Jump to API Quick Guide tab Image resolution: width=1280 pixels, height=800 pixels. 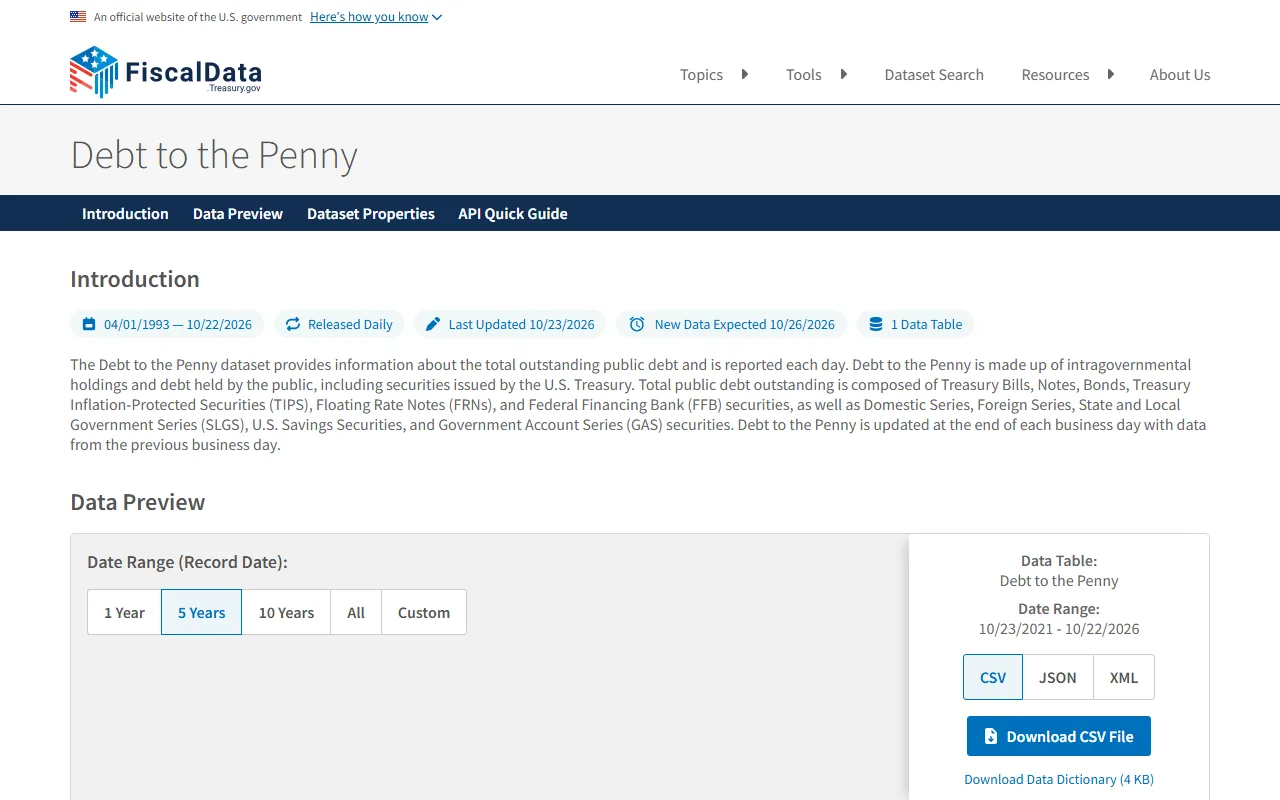click(513, 213)
